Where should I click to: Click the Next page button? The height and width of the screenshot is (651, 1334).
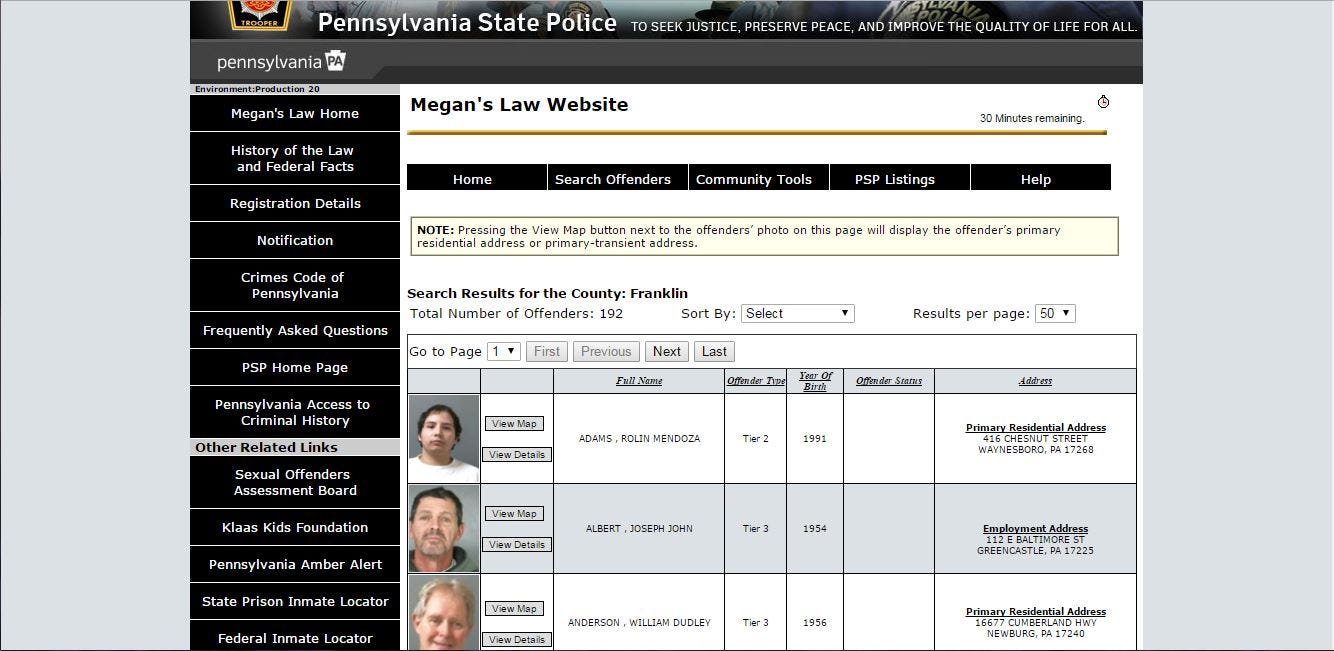click(667, 351)
